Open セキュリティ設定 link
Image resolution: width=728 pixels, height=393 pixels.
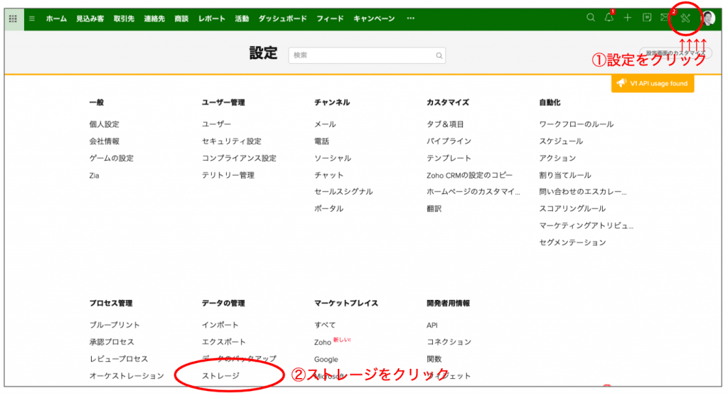coord(231,141)
